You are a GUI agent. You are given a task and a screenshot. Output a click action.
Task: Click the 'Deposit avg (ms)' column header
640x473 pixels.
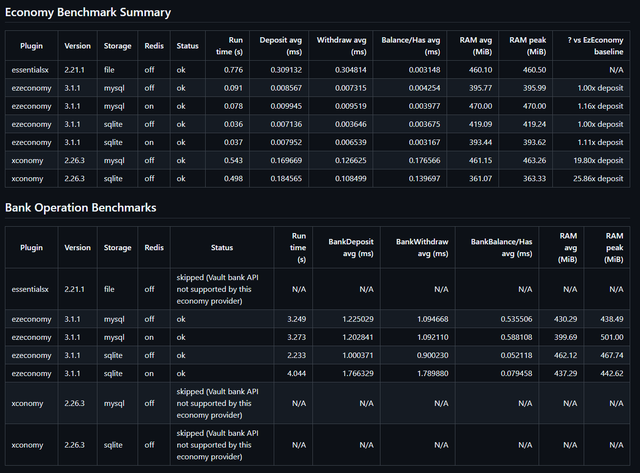280,46
